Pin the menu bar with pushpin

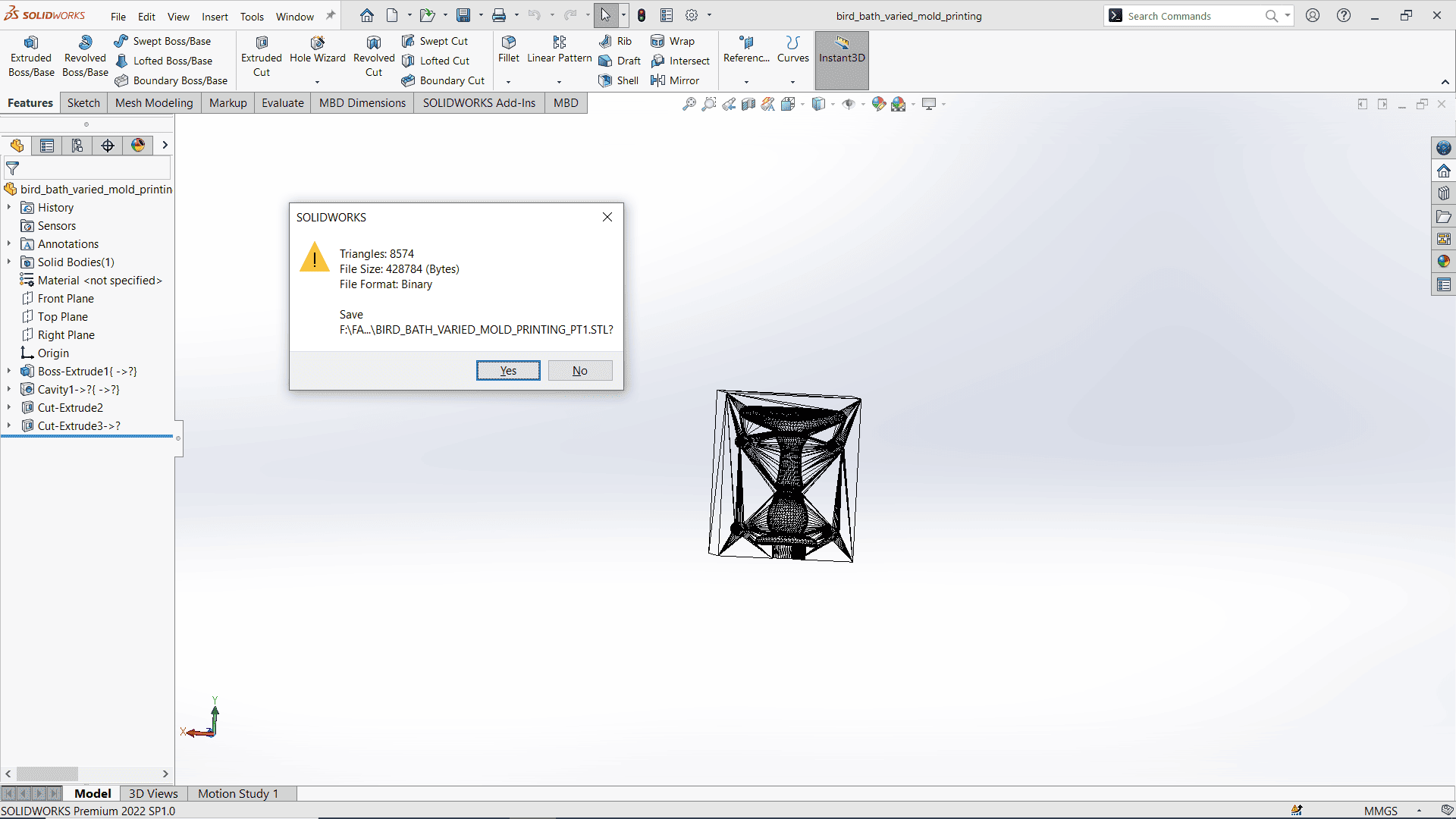(x=331, y=15)
